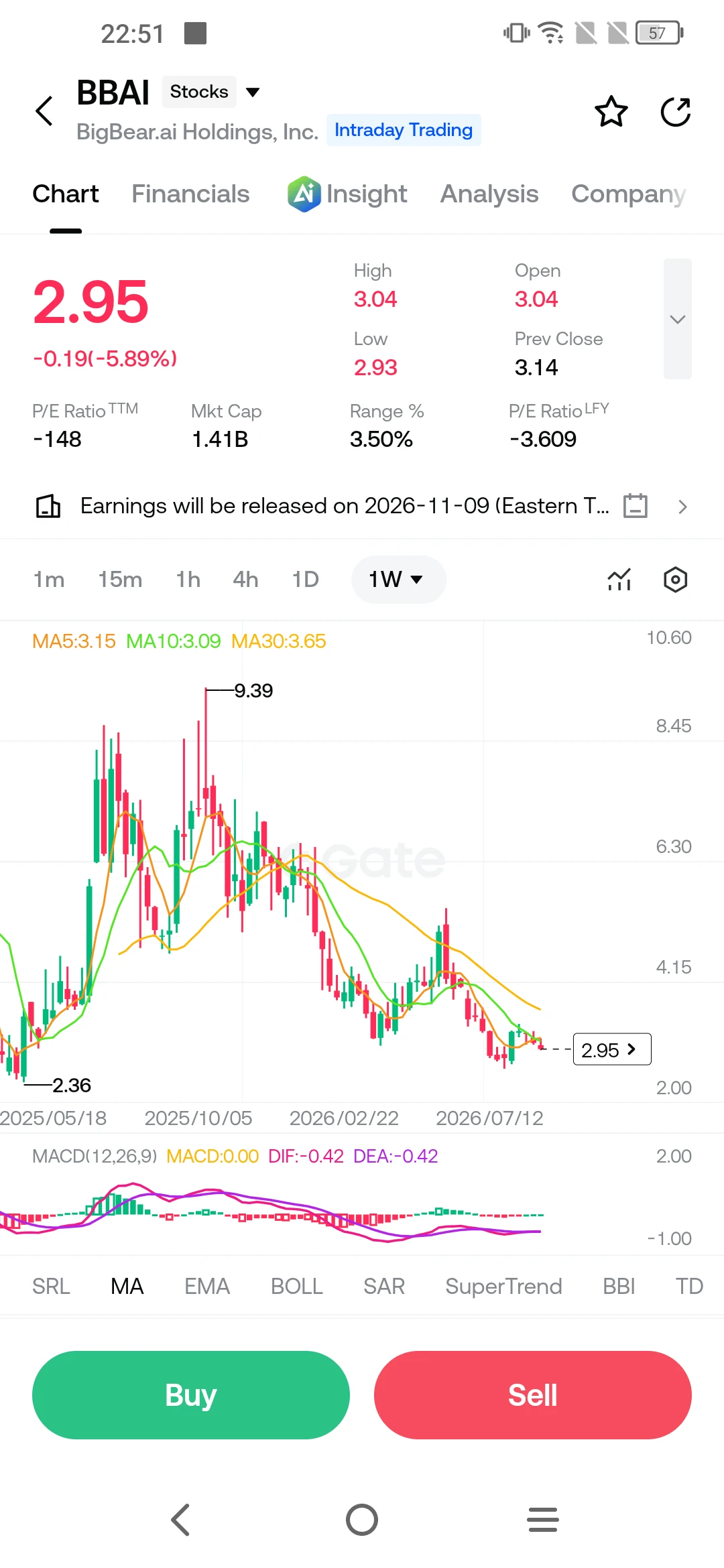Tap the MACD(12,26,9) indicator label
The image size is (724, 1568).
tap(95, 1156)
